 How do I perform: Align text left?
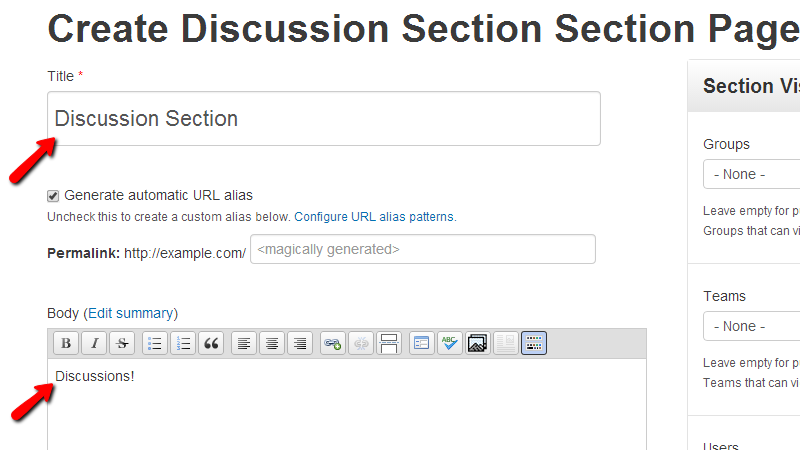(244, 343)
